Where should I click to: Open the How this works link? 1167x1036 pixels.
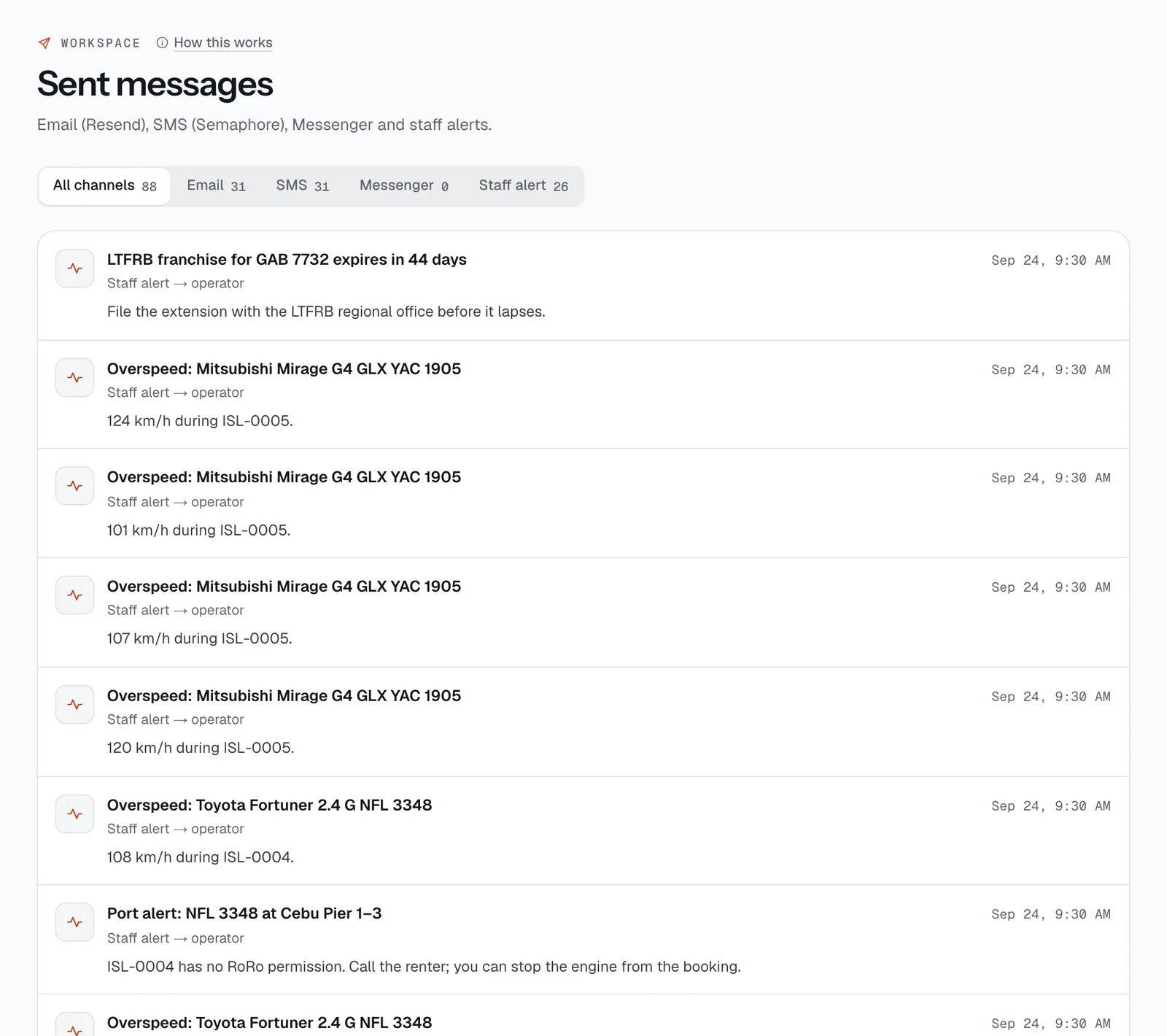(223, 43)
